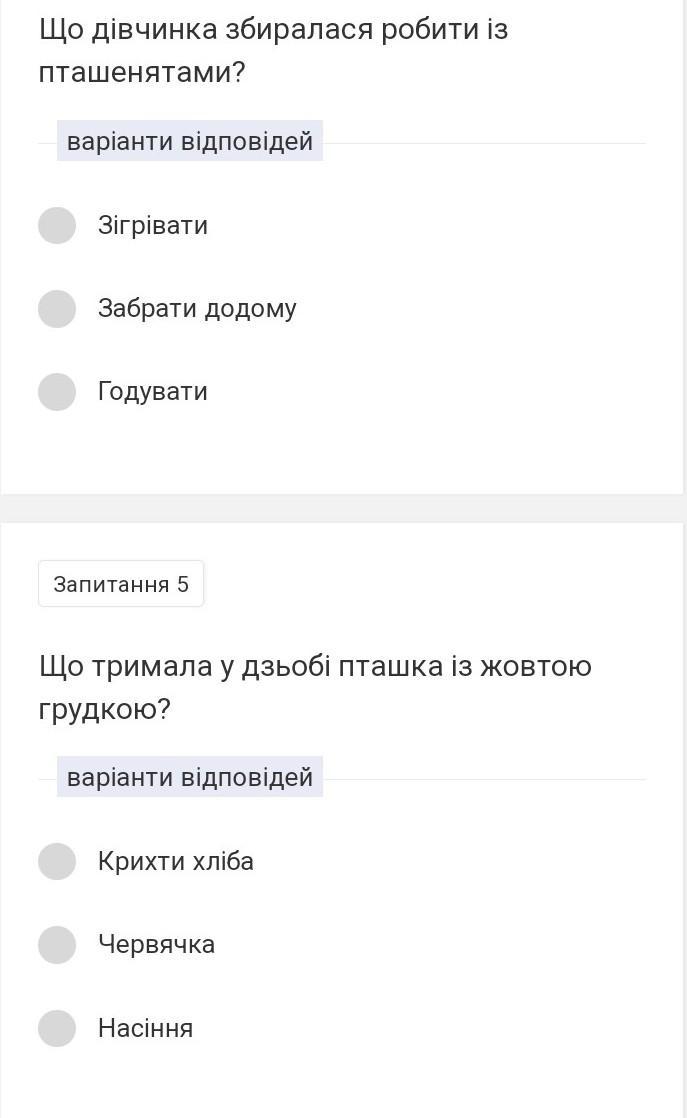Screen dimensions: 687x1118
Task: Click the 'Червячка' option label
Action: [x=156, y=944]
